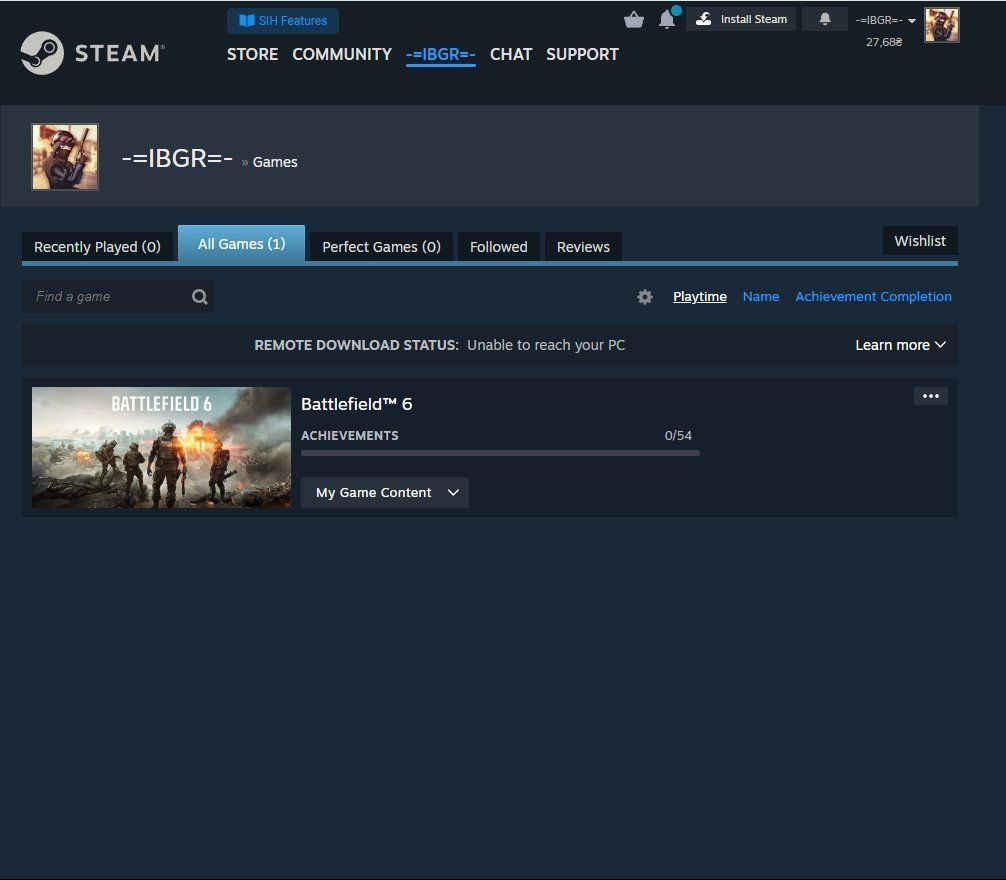Click the small profile avatar top right

click(941, 25)
